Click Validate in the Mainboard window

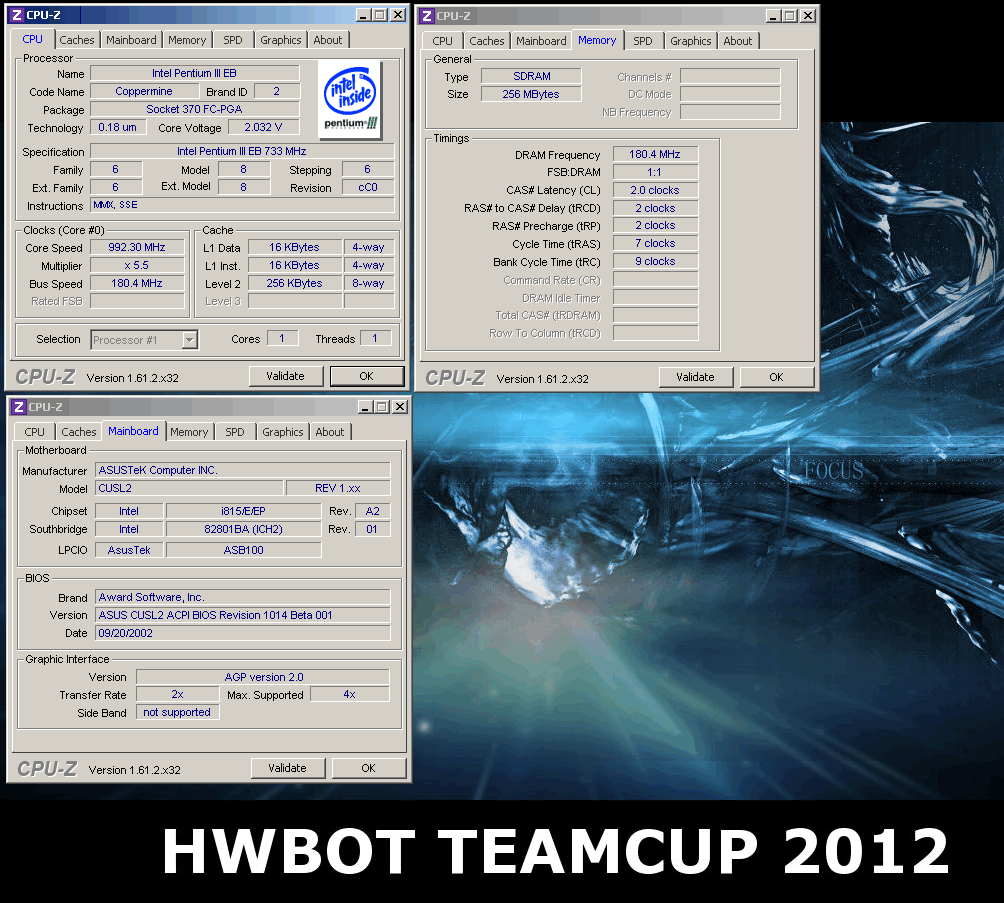(x=287, y=768)
